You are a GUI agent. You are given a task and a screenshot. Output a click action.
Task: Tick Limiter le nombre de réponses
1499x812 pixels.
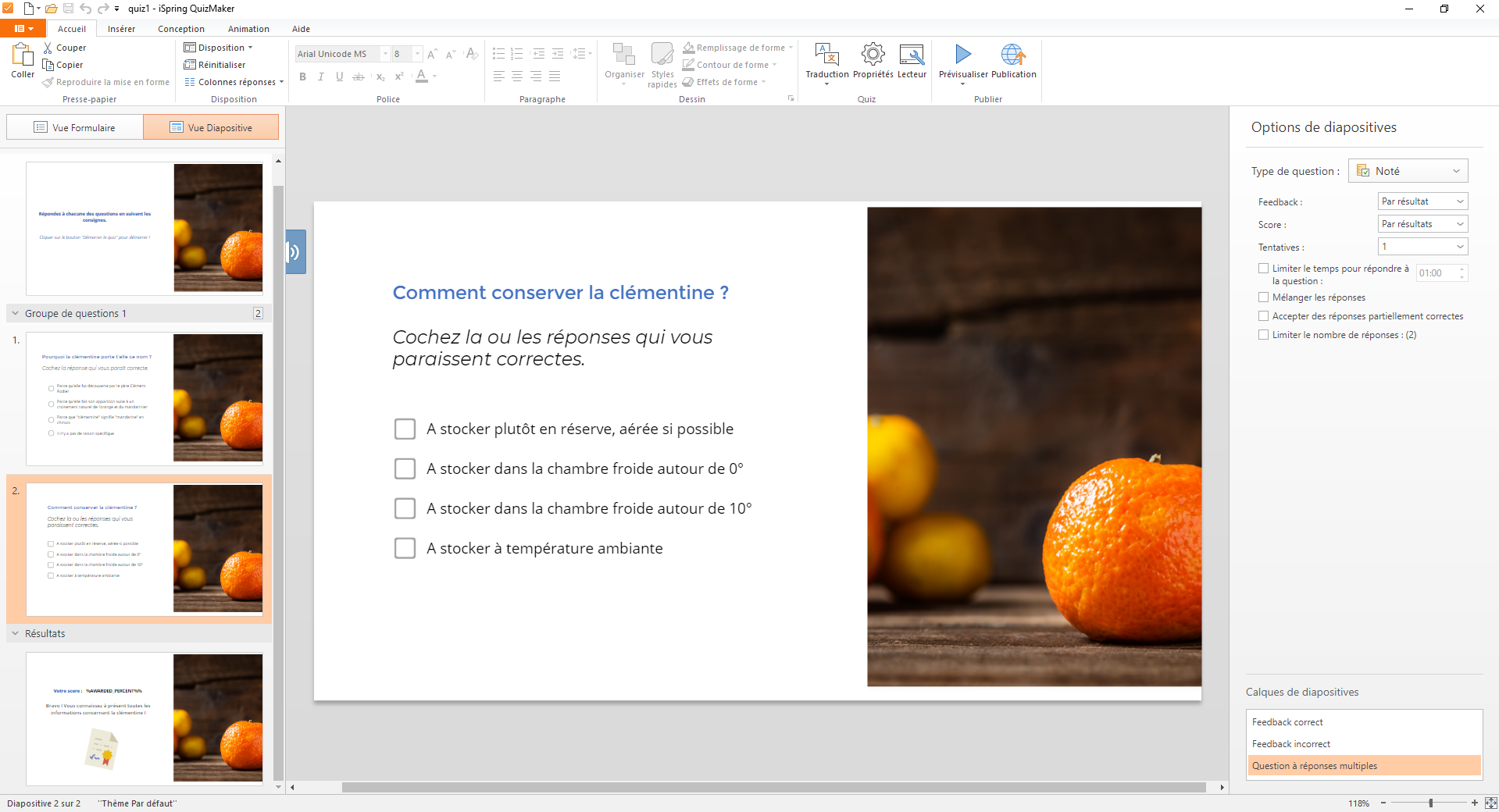click(1263, 335)
